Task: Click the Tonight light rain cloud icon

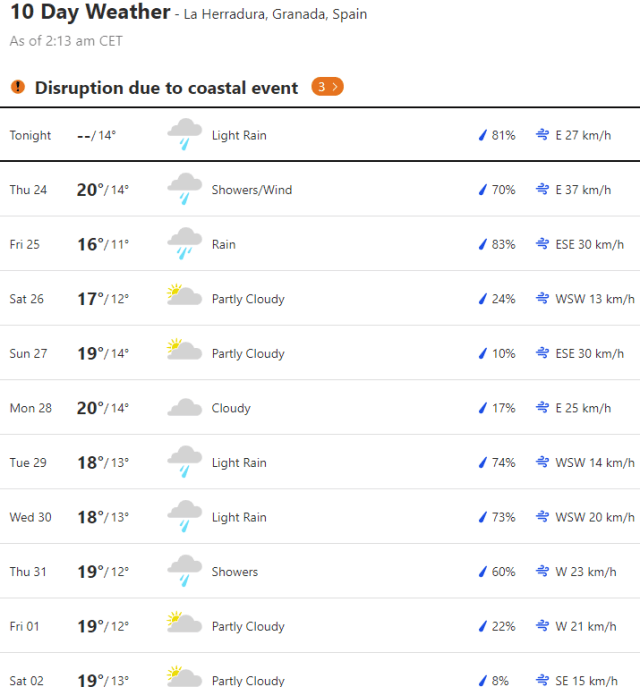Action: (184, 134)
